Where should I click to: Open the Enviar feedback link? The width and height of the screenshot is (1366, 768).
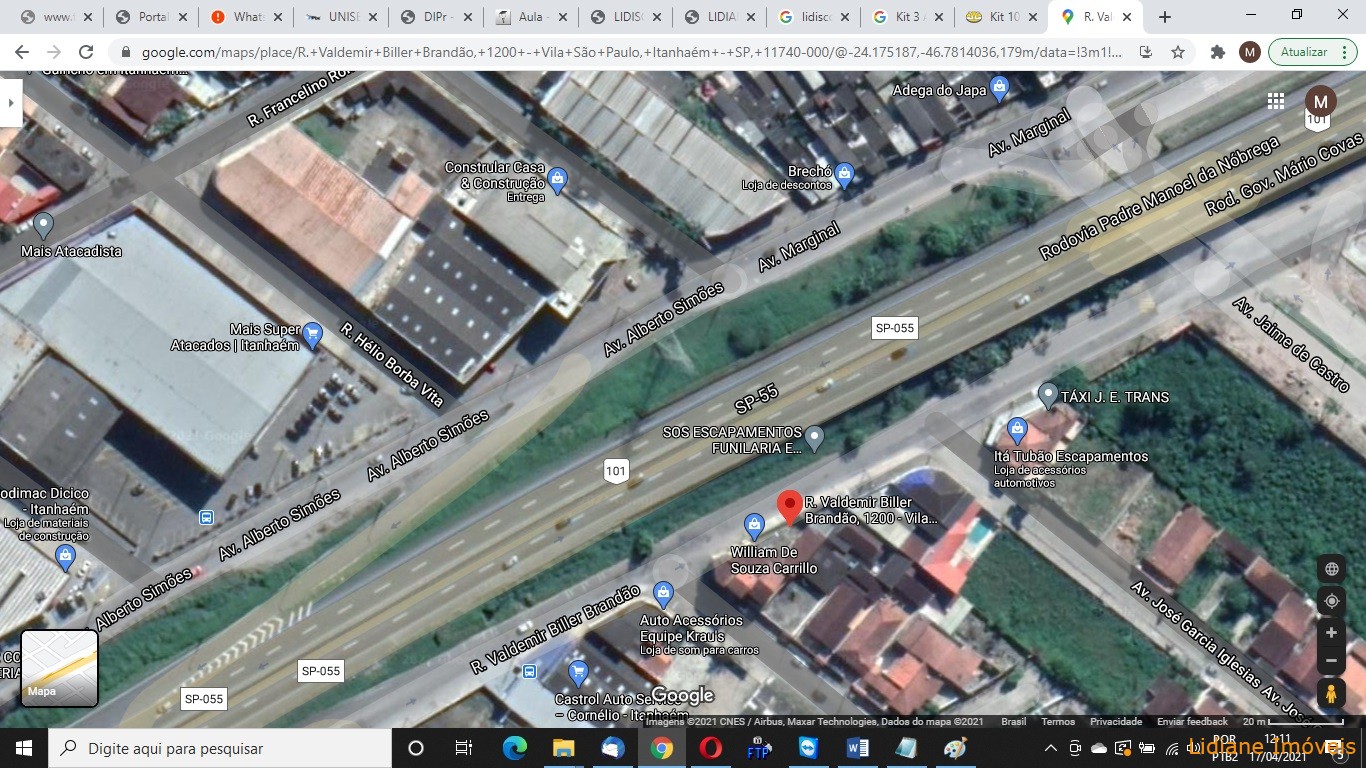point(1192,721)
